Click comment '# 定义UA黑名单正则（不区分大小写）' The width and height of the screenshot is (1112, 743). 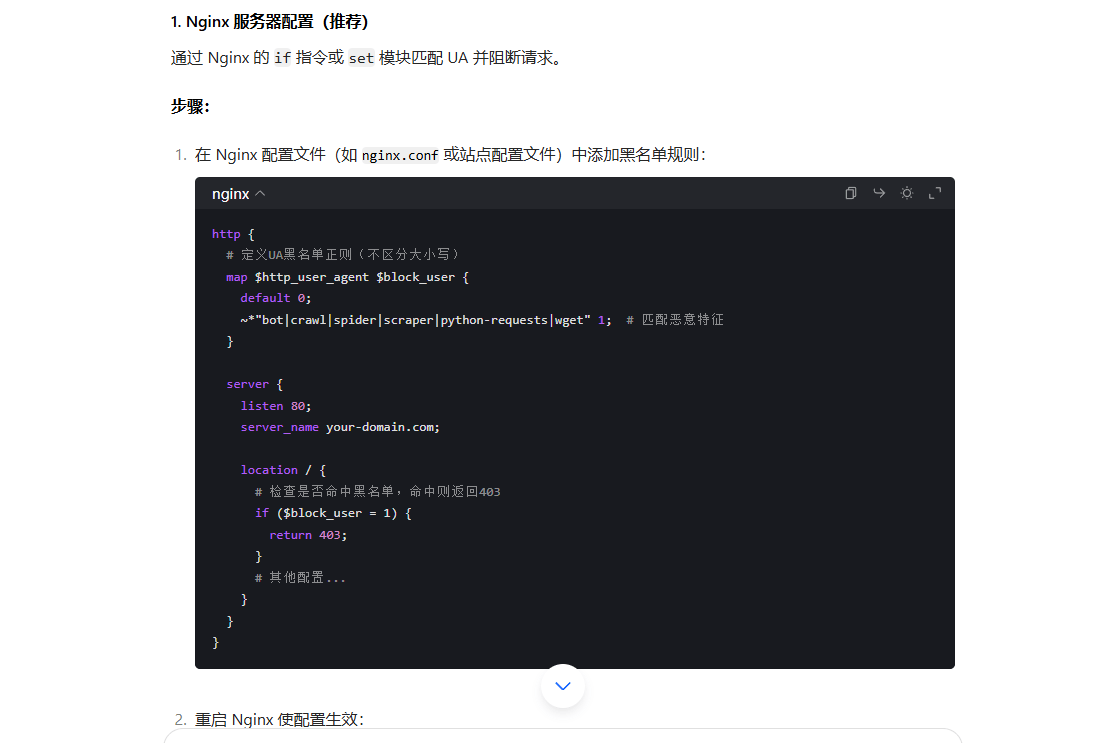[x=343, y=255]
